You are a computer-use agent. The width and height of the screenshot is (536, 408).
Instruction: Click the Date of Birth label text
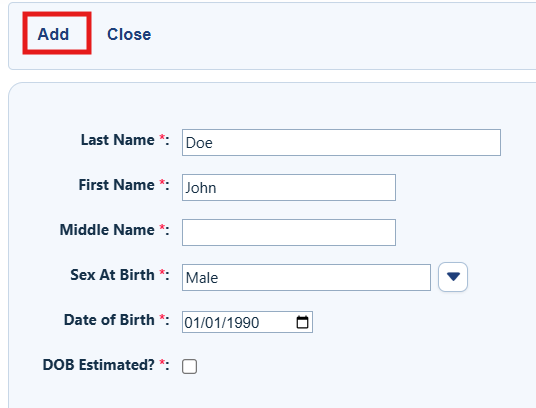click(x=109, y=320)
